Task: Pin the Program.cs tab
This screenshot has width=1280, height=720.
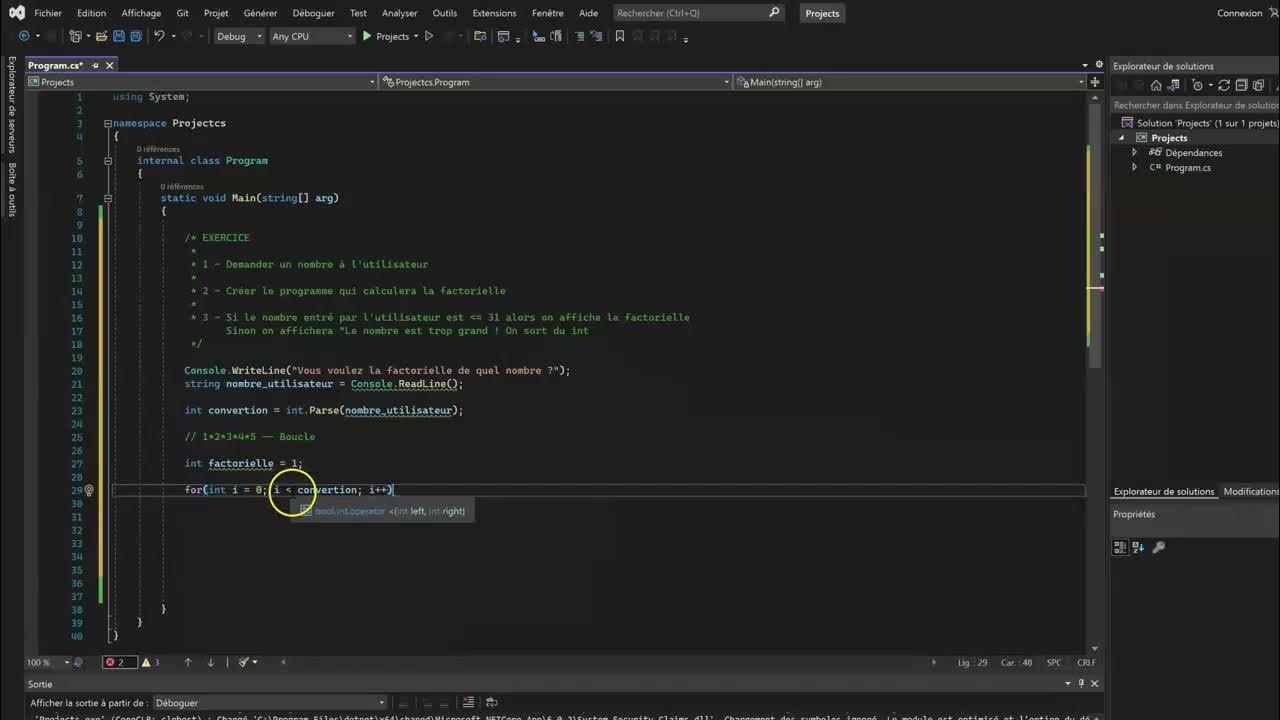Action: (x=93, y=65)
